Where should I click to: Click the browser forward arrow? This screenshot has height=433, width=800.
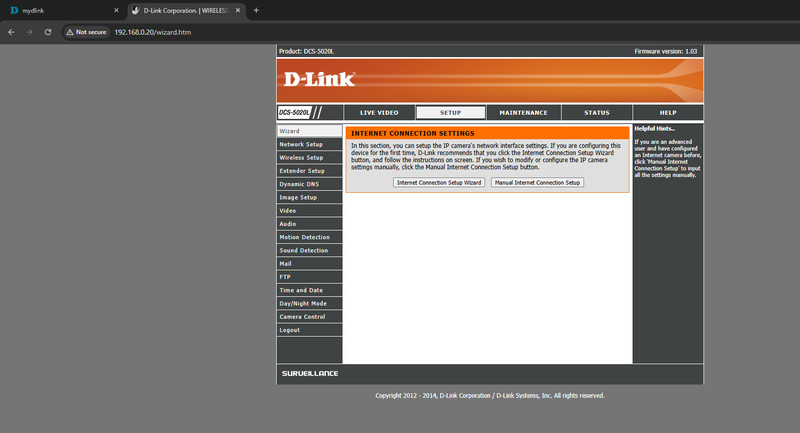click(29, 32)
